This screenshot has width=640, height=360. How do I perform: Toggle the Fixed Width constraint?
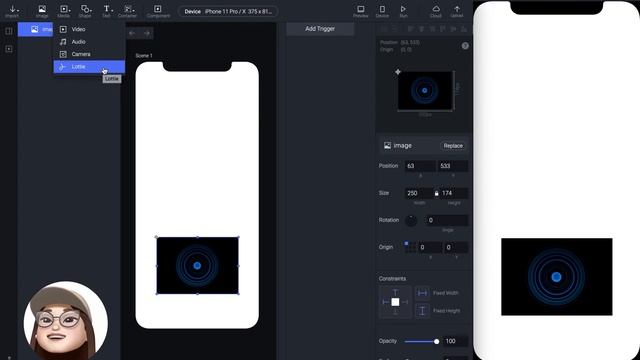pos(422,293)
